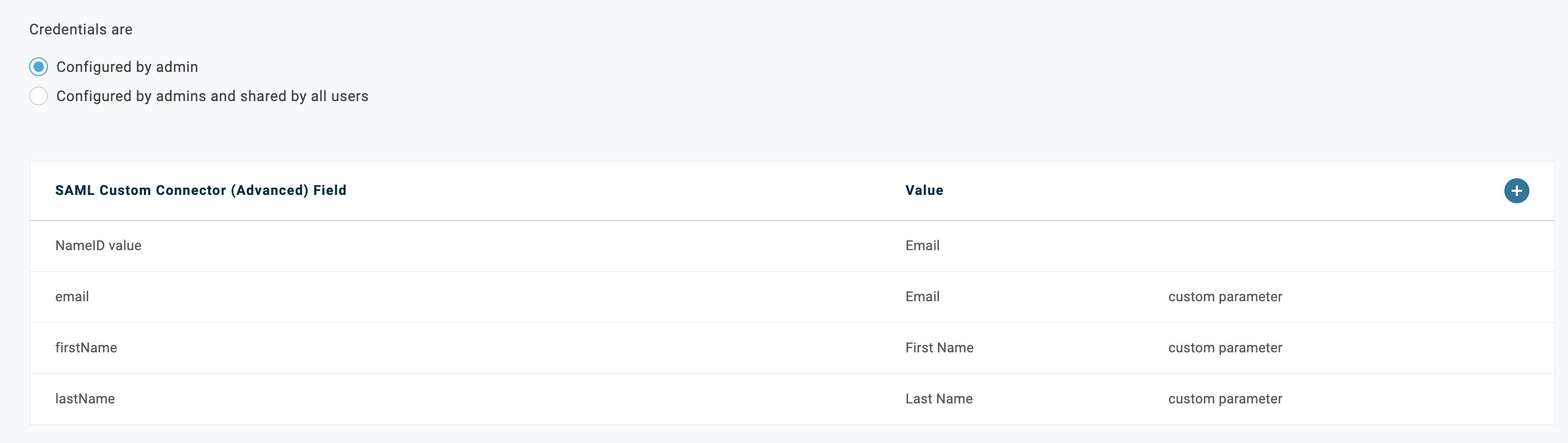
Task: Click the 'First Name' value cell
Action: tap(939, 348)
